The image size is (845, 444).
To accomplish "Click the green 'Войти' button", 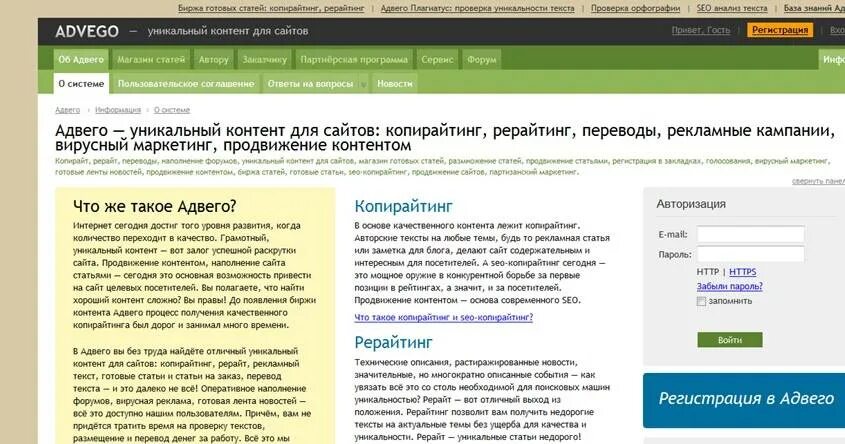I will pos(730,340).
